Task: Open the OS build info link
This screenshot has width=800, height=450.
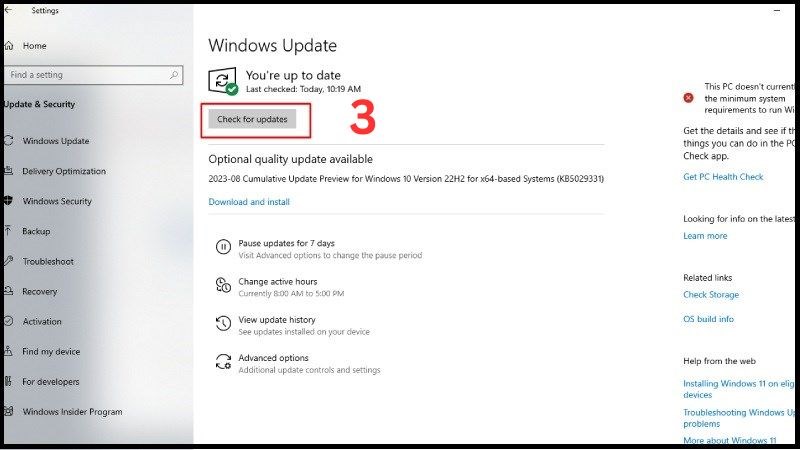Action: click(708, 319)
